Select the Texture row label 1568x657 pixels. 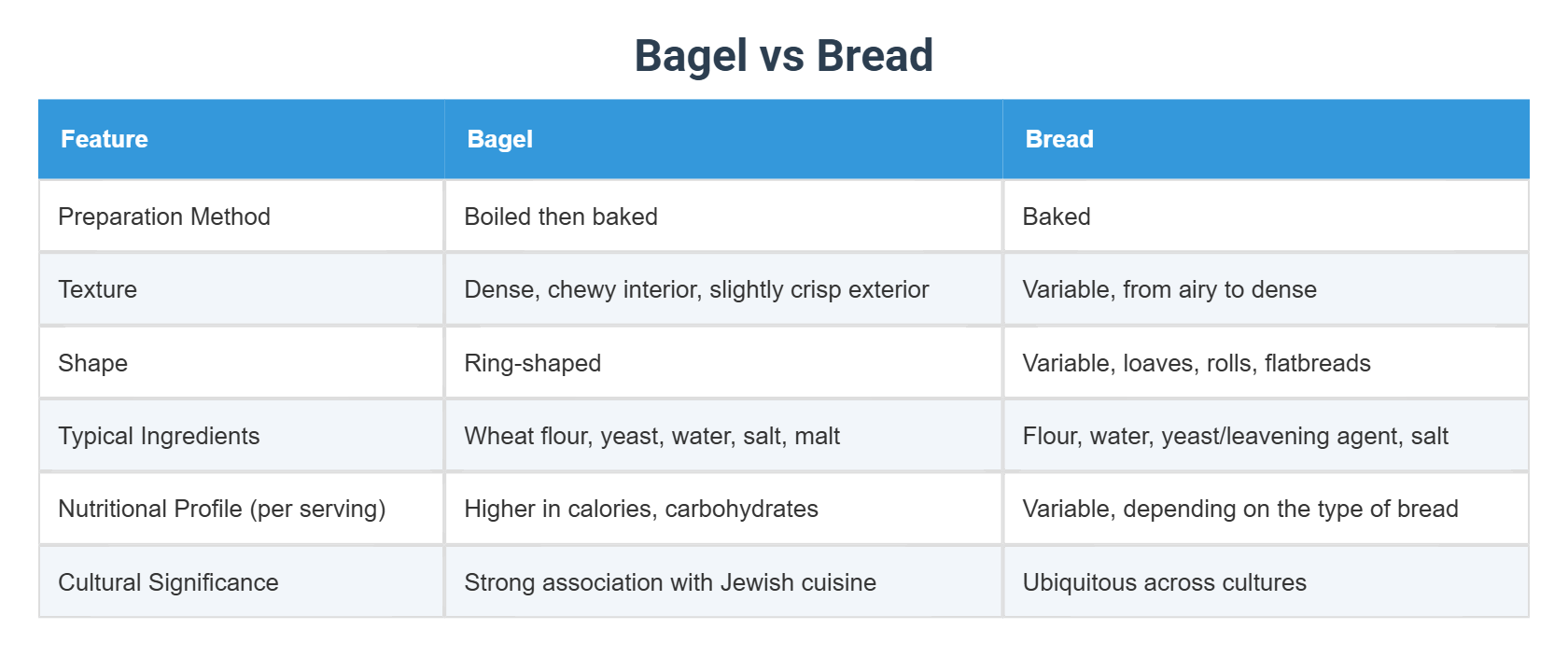[98, 289]
